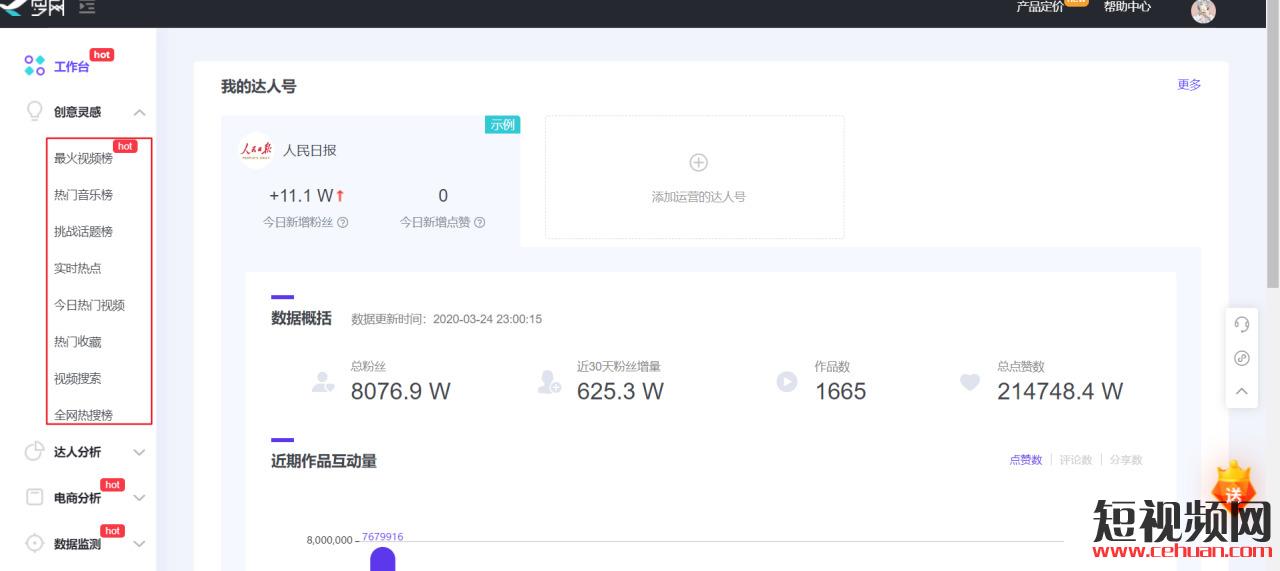This screenshot has height=571, width=1280.
Task: Select 点赞数 chart metric
Action: click(x=1025, y=460)
